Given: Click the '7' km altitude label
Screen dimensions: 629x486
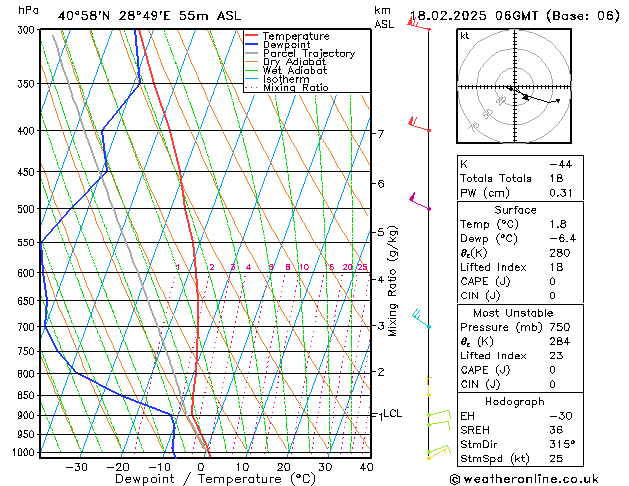Looking at the screenshot, I should pos(380,134).
